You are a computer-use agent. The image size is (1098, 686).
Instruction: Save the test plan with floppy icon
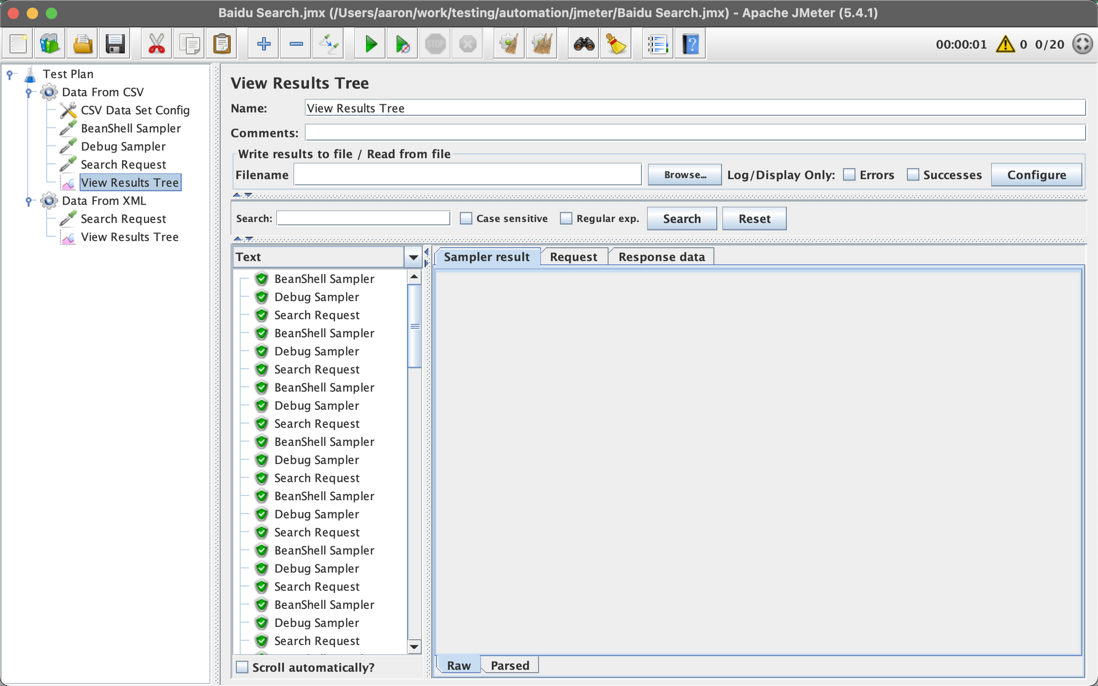(115, 44)
